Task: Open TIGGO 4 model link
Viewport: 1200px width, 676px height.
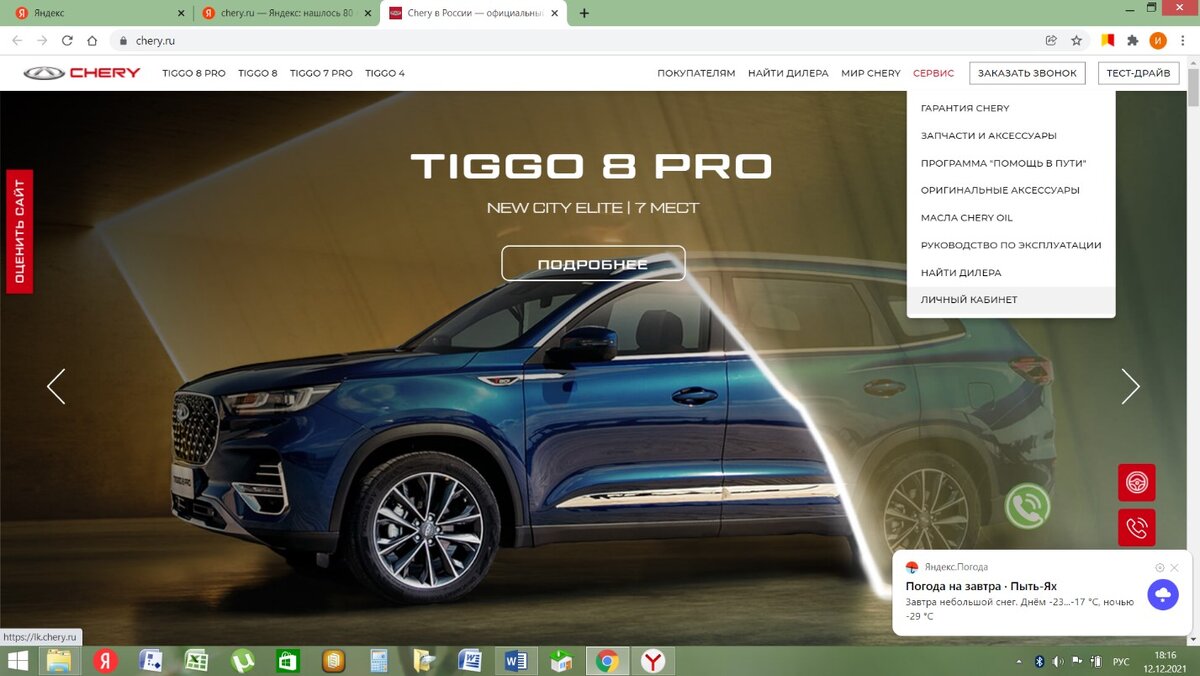Action: point(385,73)
